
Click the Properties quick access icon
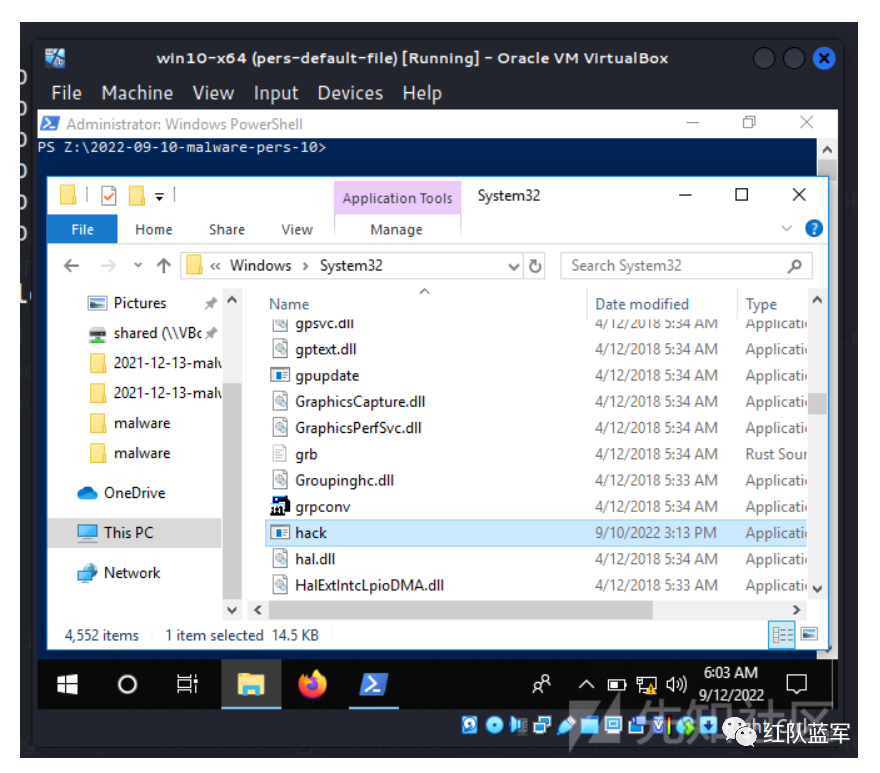(108, 195)
